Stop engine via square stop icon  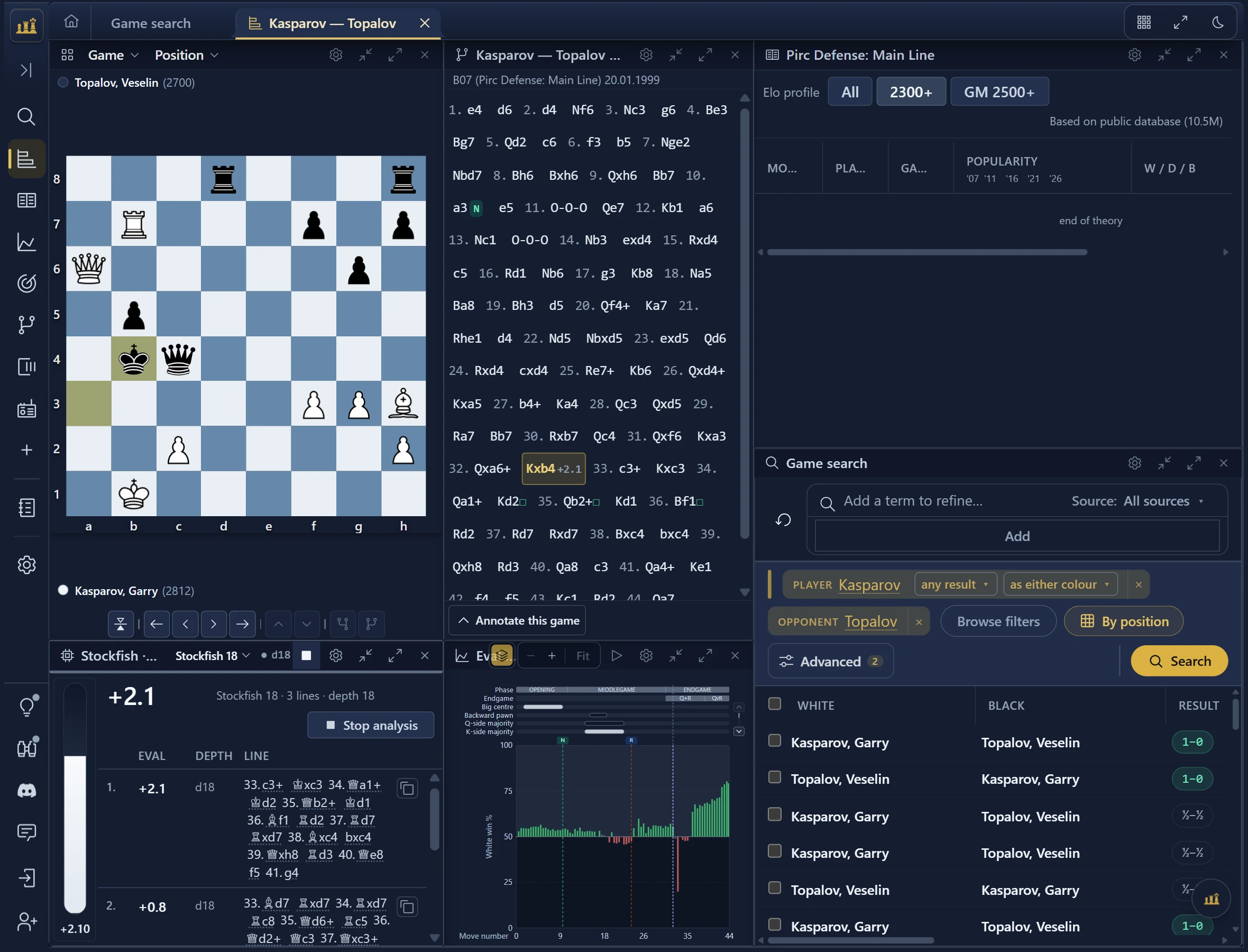pyautogui.click(x=307, y=656)
